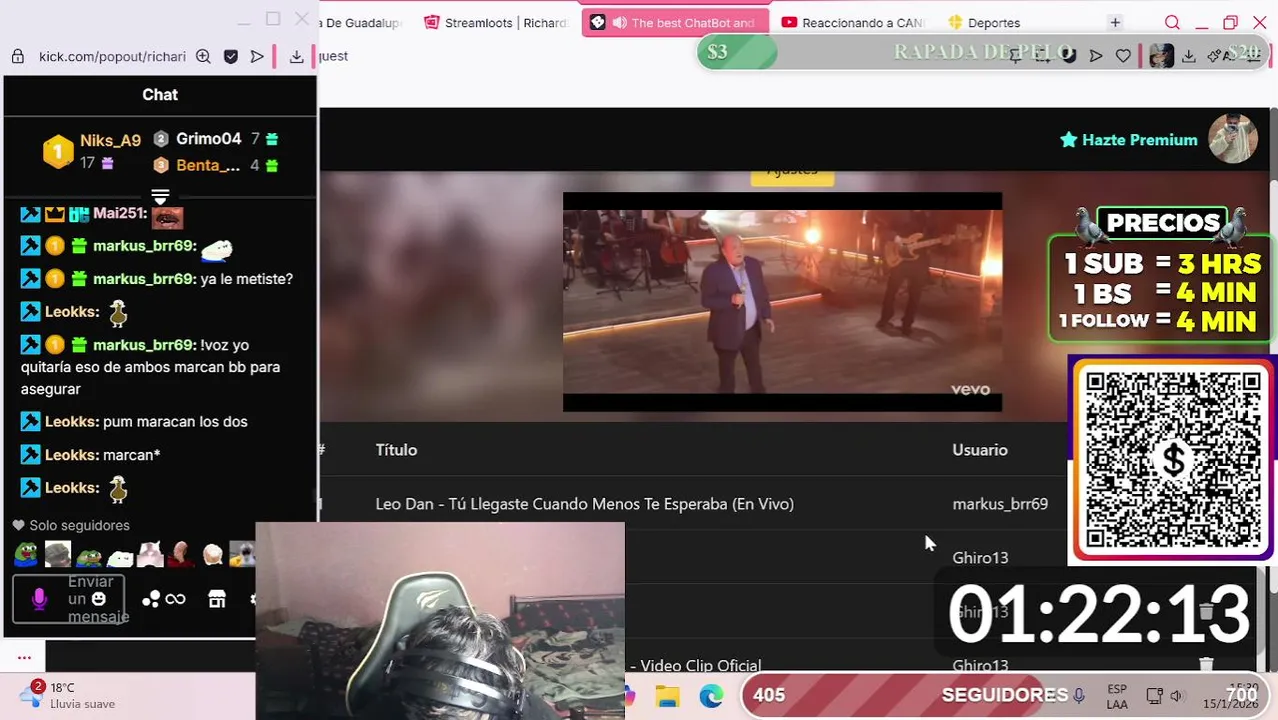Screen dimensions: 1278x720
Task: Click the star icon of Hazte Premium
Action: (1069, 140)
